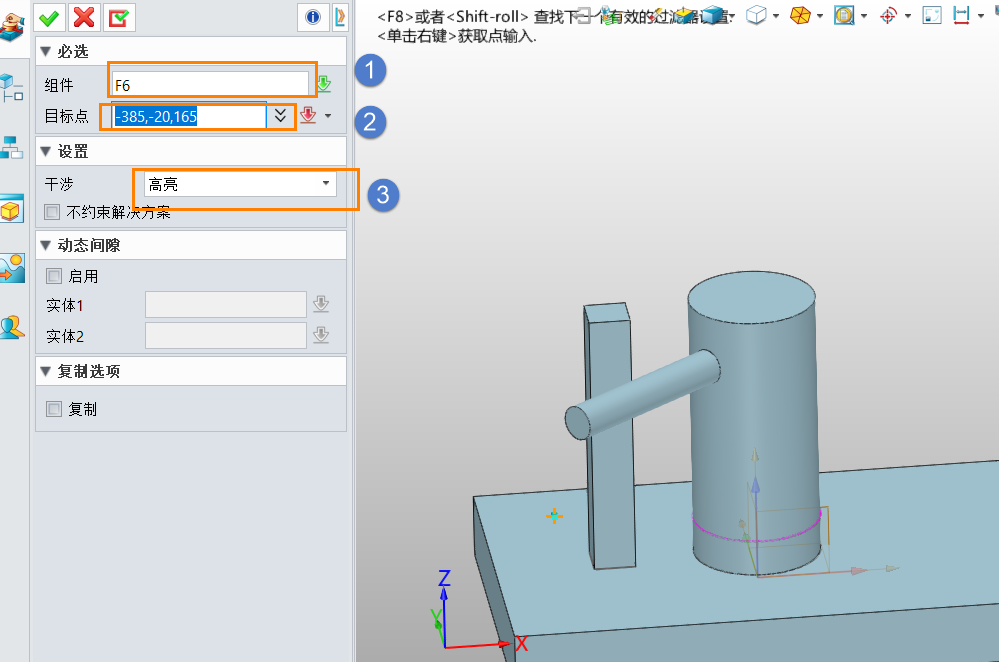Open dropdown arrow next to magnifier zoom icon
The height and width of the screenshot is (662, 999).
[x=864, y=15]
